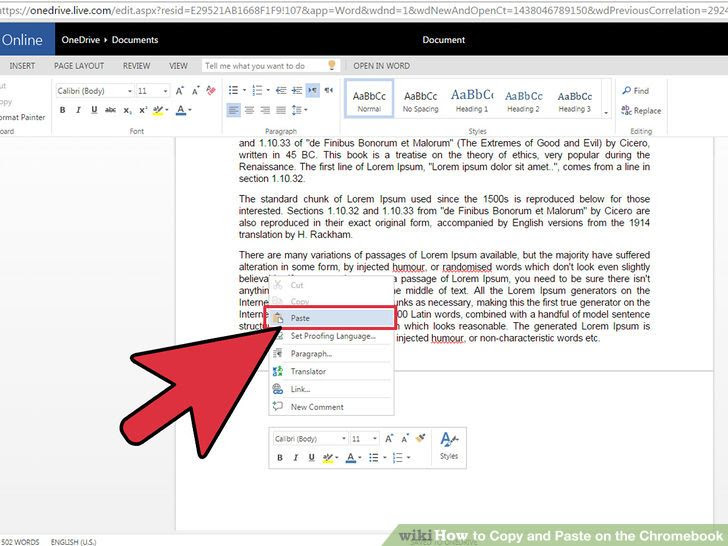Open the VIEW ribbon tab
The width and height of the screenshot is (728, 546).
point(178,65)
